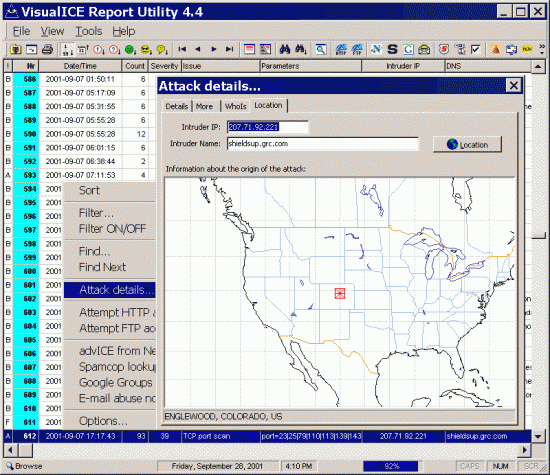Screen dimensions: 550x475
Task: Click the print toolbar icon
Action: (47, 49)
